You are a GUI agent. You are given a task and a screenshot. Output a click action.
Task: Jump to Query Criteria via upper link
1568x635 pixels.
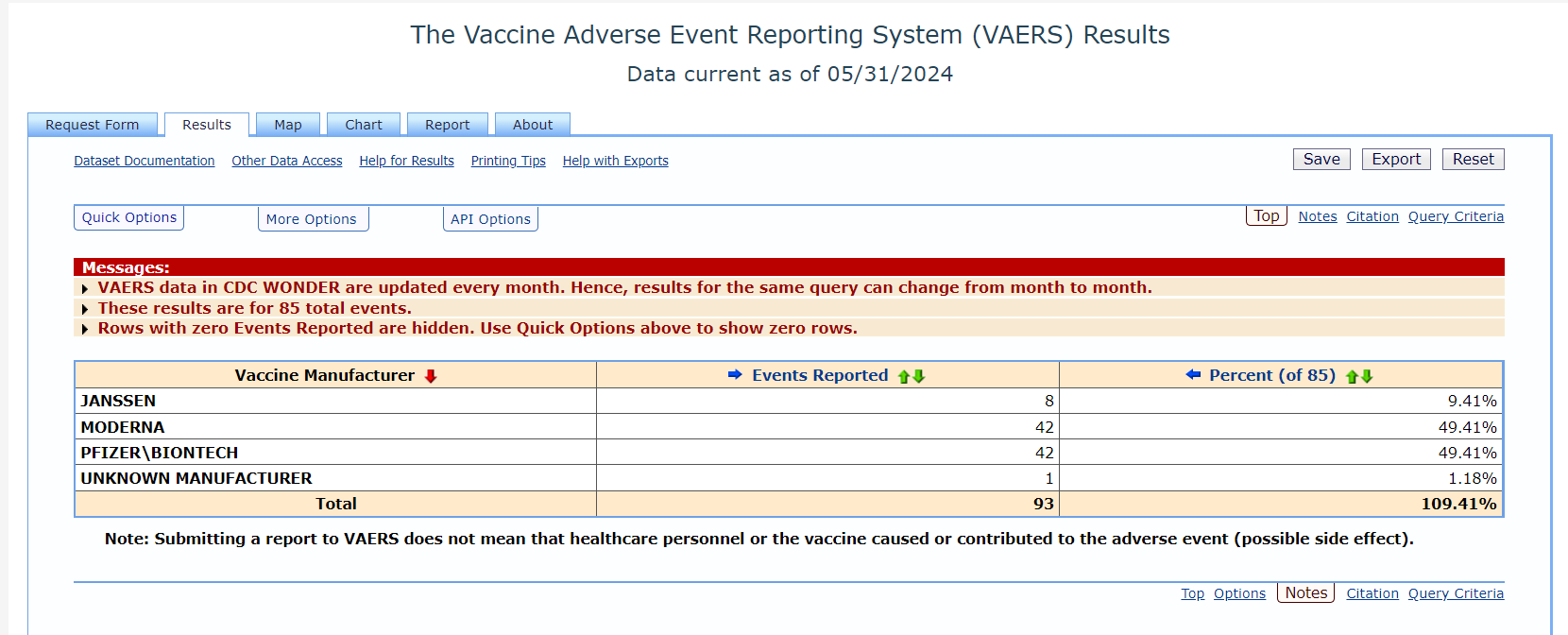[x=1456, y=216]
